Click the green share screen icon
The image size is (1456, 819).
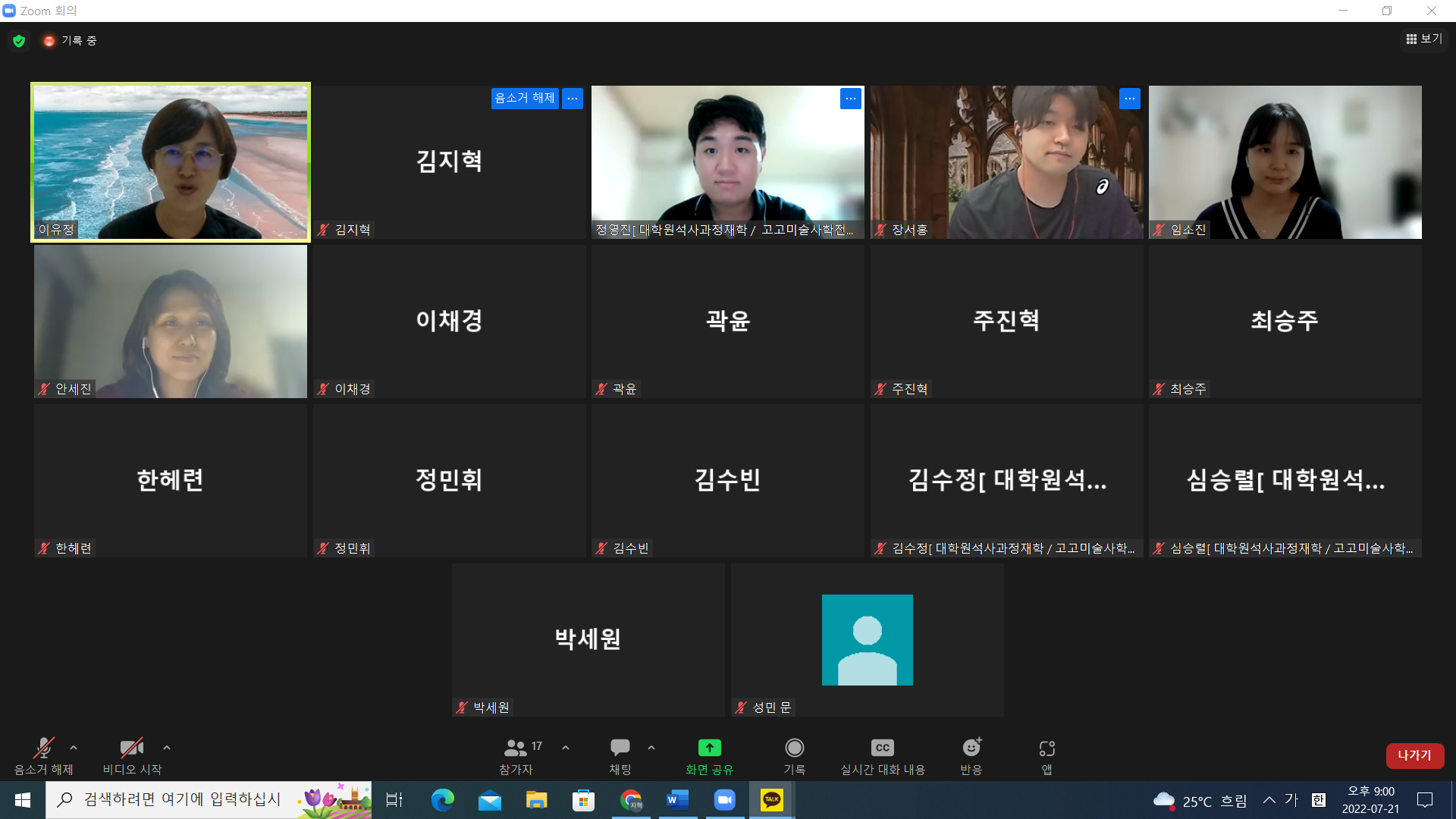(x=709, y=748)
